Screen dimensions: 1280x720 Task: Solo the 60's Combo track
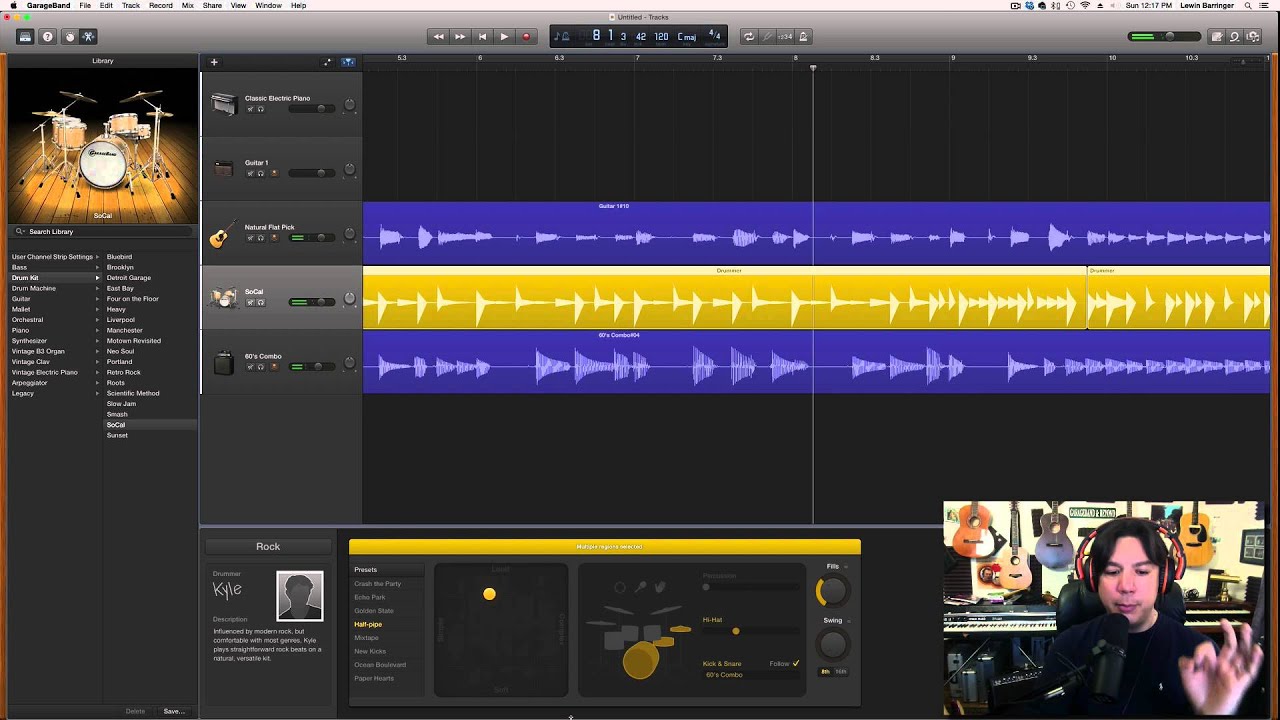click(x=261, y=366)
